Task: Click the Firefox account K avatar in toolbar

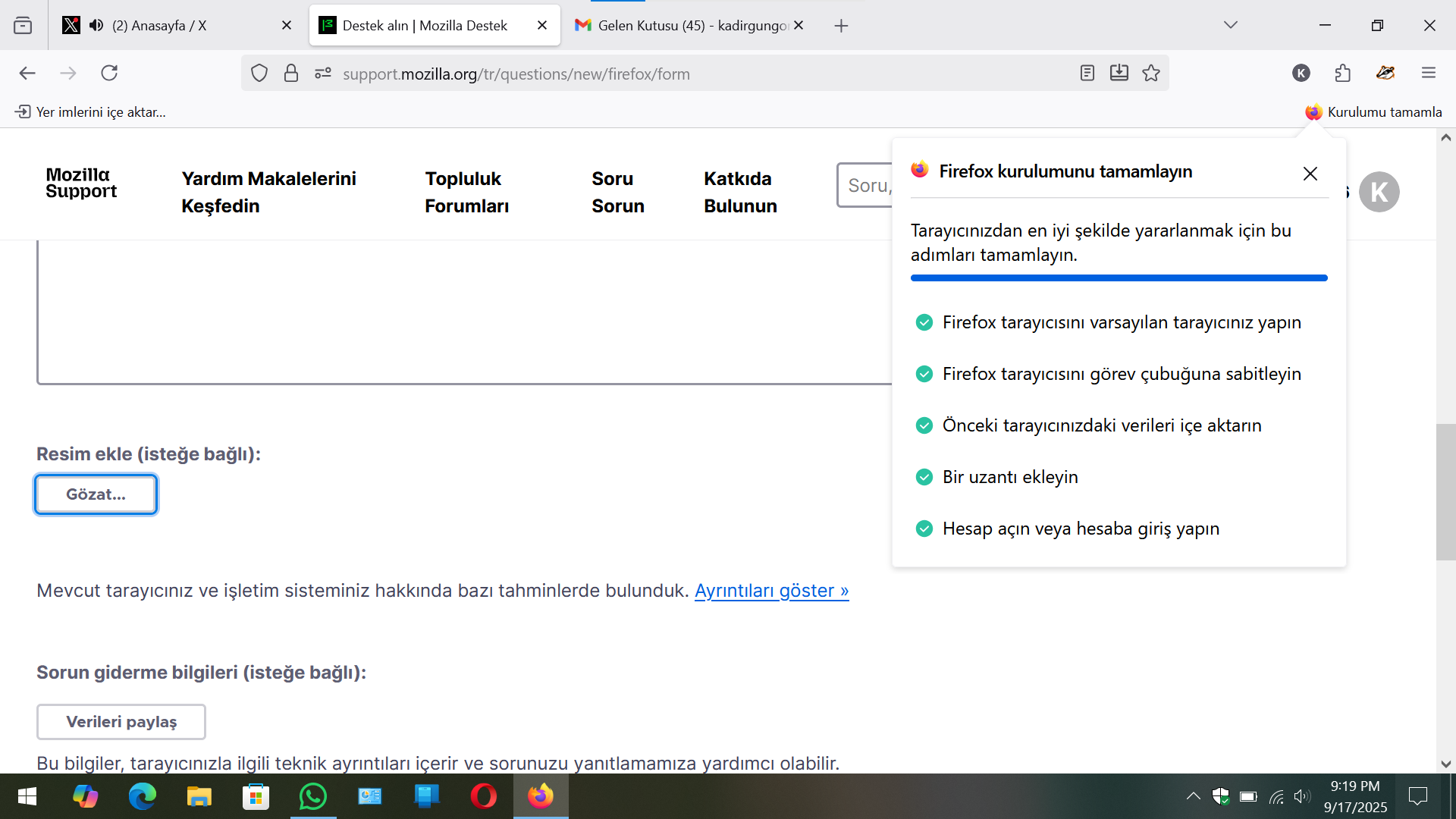Action: [x=1301, y=73]
